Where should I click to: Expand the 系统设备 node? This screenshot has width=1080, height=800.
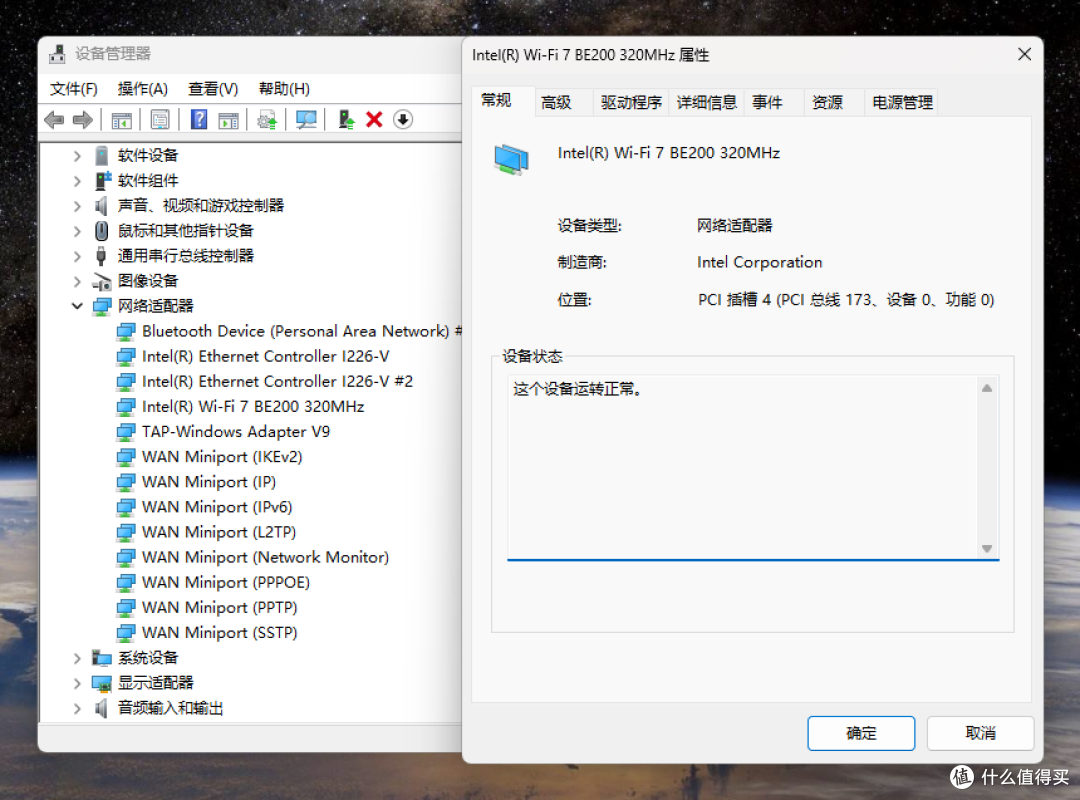coord(77,658)
